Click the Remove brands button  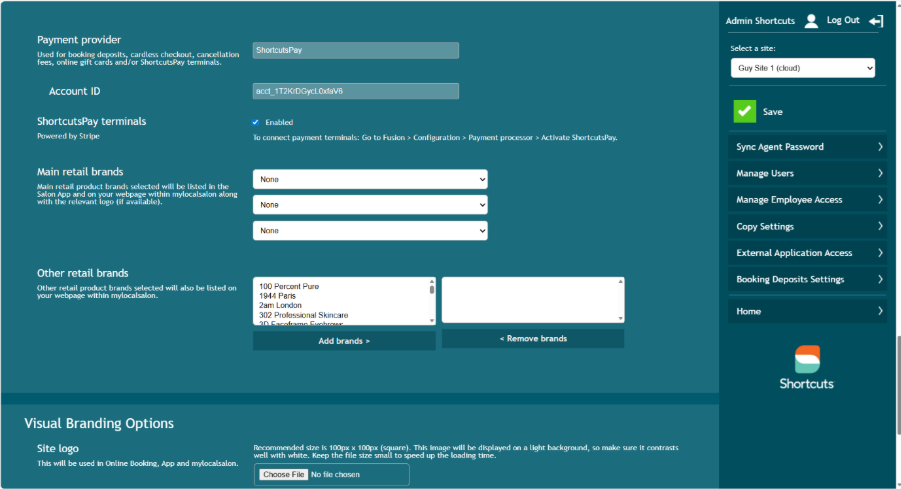click(533, 338)
